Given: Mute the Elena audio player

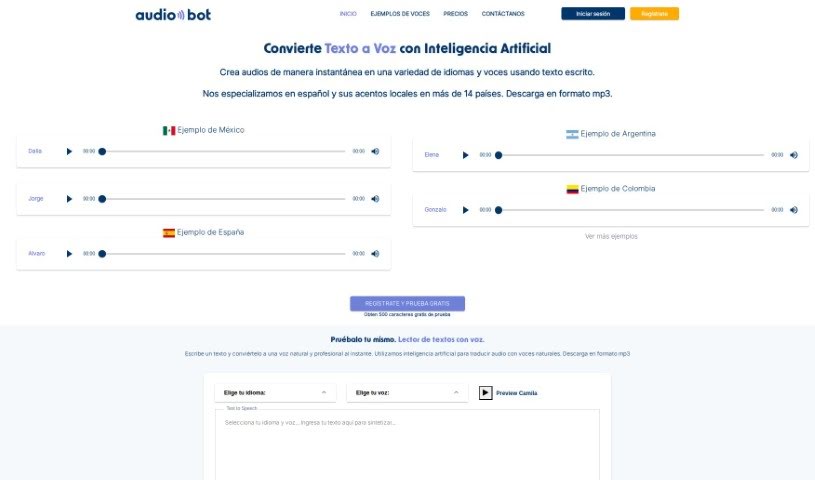Looking at the screenshot, I should pyautogui.click(x=794, y=155).
